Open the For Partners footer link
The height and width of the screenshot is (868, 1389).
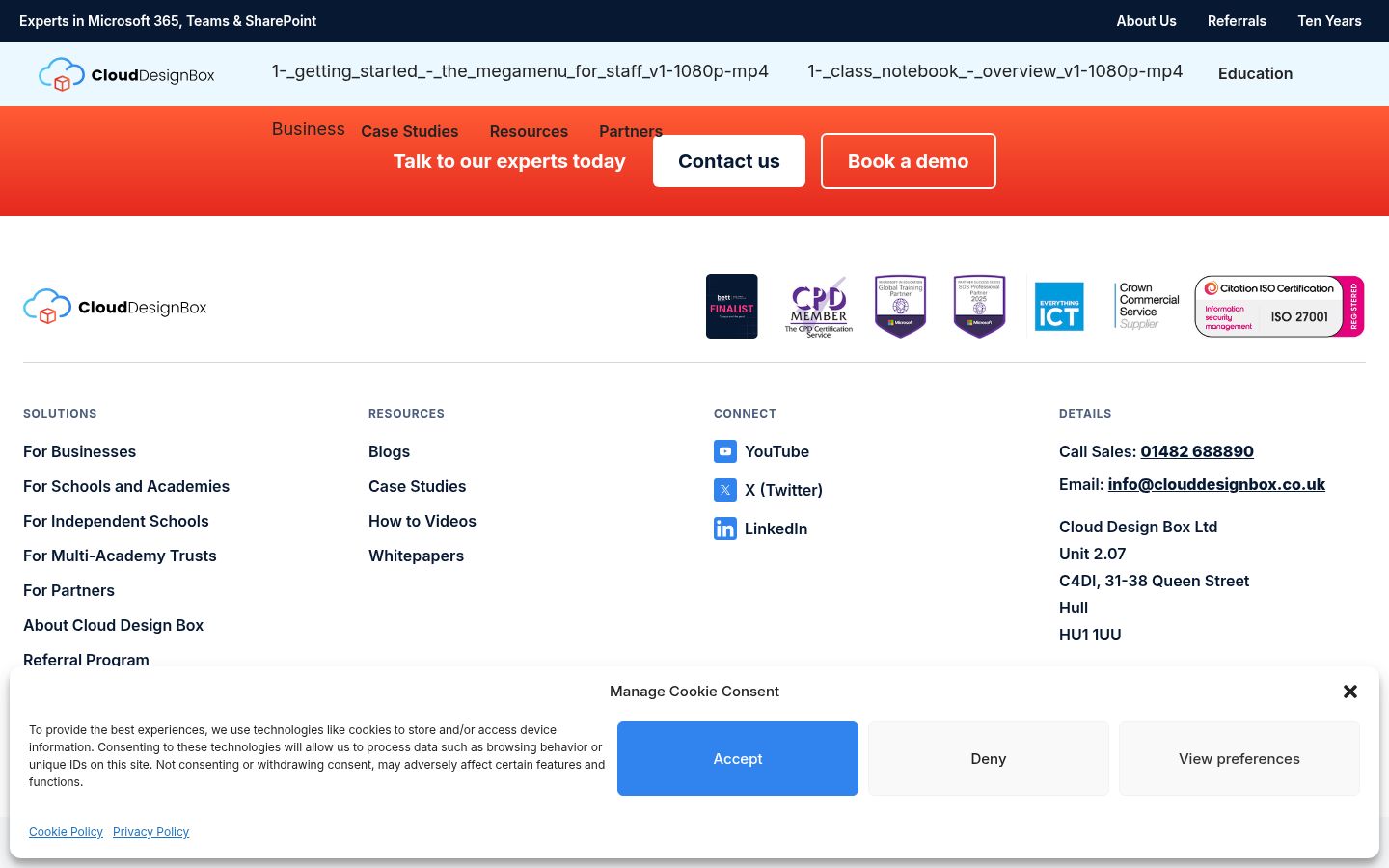68,590
